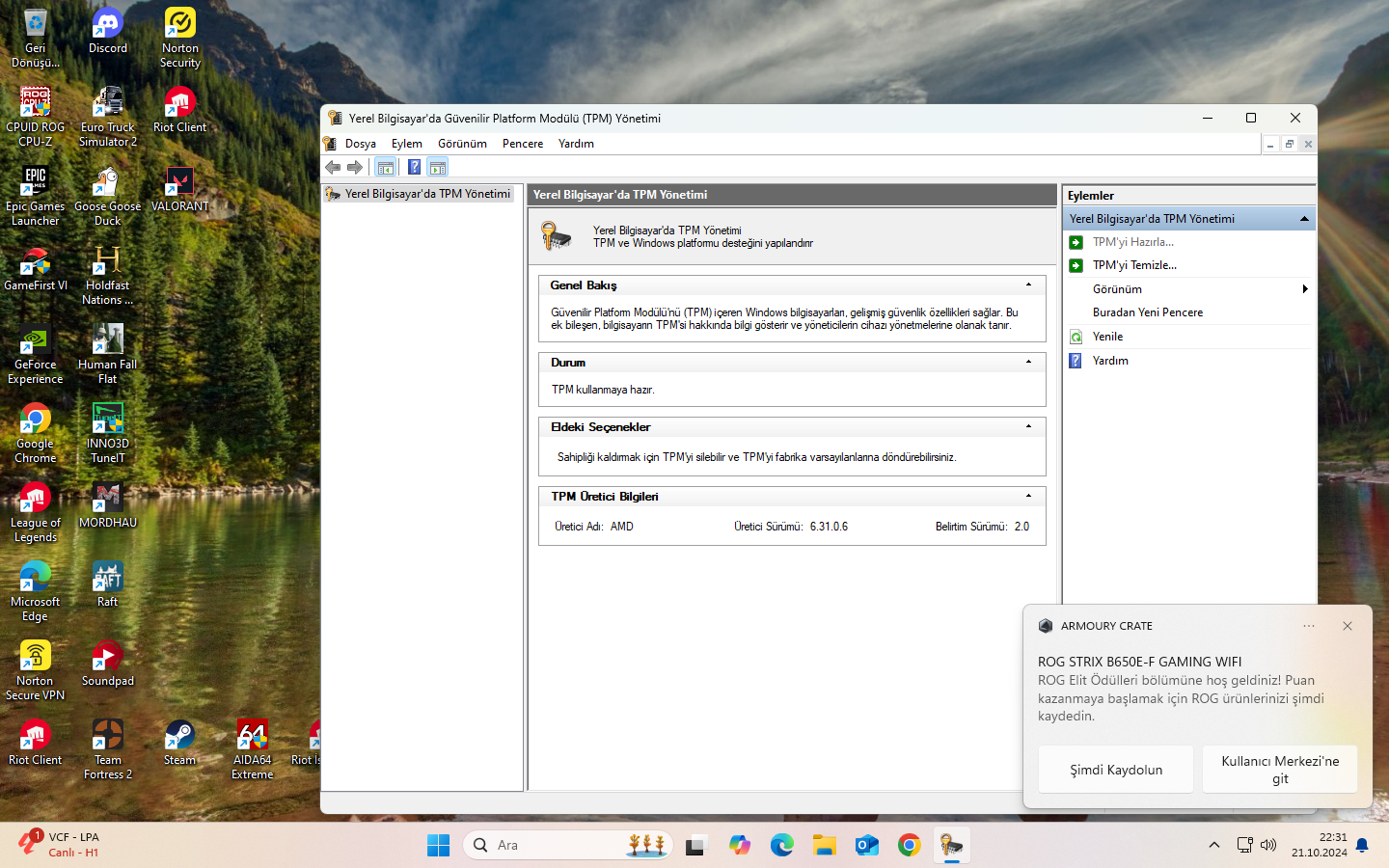Viewport: 1389px width, 868px height.
Task: Click the blue Help toolbar icon
Action: tap(414, 168)
